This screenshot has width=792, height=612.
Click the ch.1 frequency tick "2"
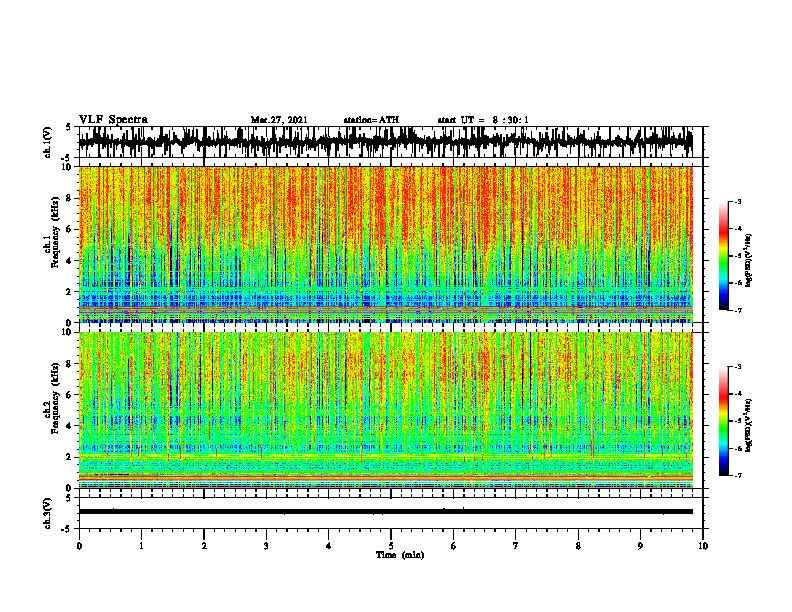pyautogui.click(x=70, y=291)
